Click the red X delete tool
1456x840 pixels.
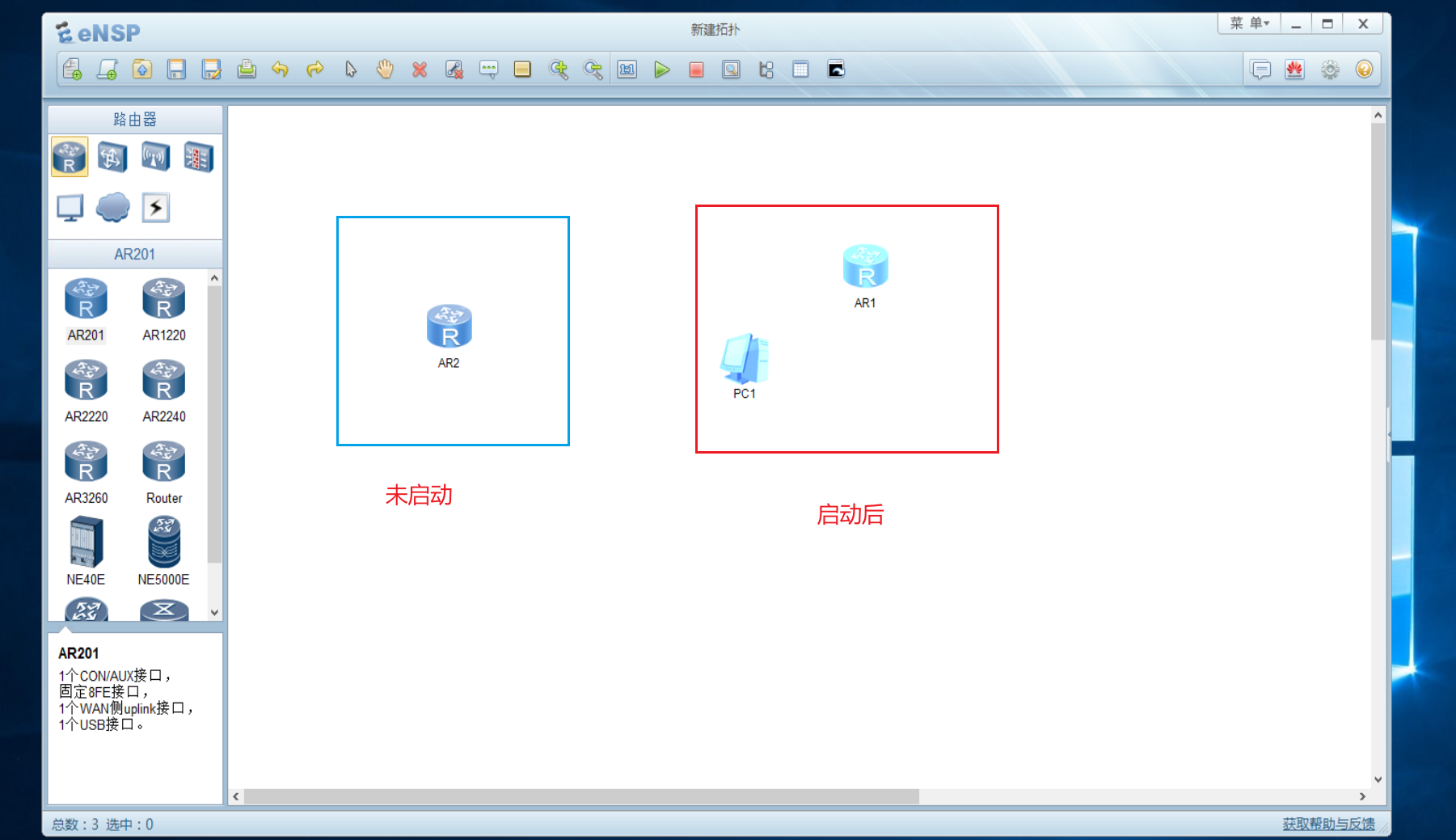(x=420, y=70)
